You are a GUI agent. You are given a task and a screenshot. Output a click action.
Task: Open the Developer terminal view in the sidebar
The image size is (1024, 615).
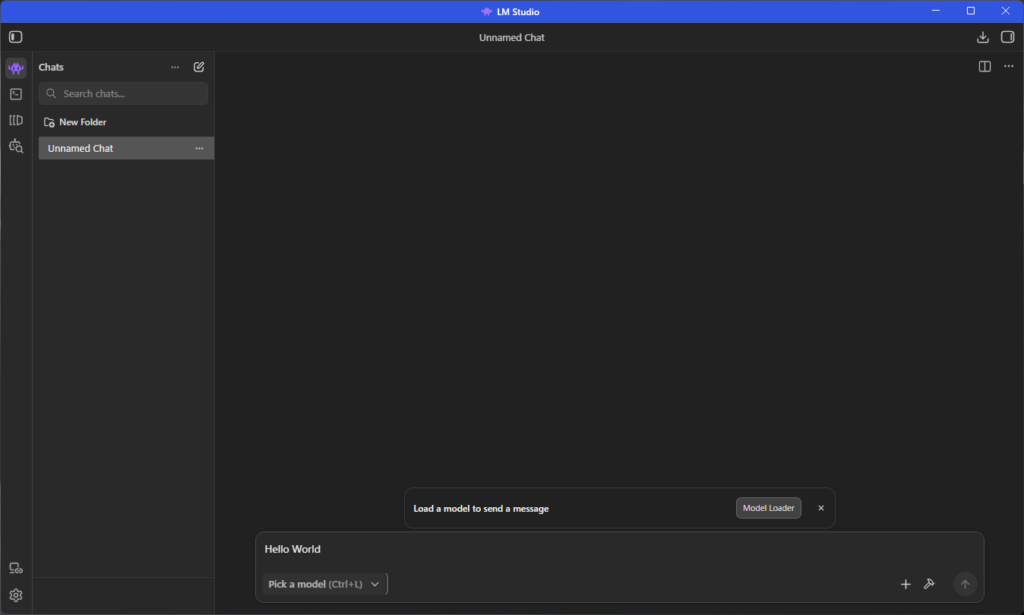click(15, 94)
